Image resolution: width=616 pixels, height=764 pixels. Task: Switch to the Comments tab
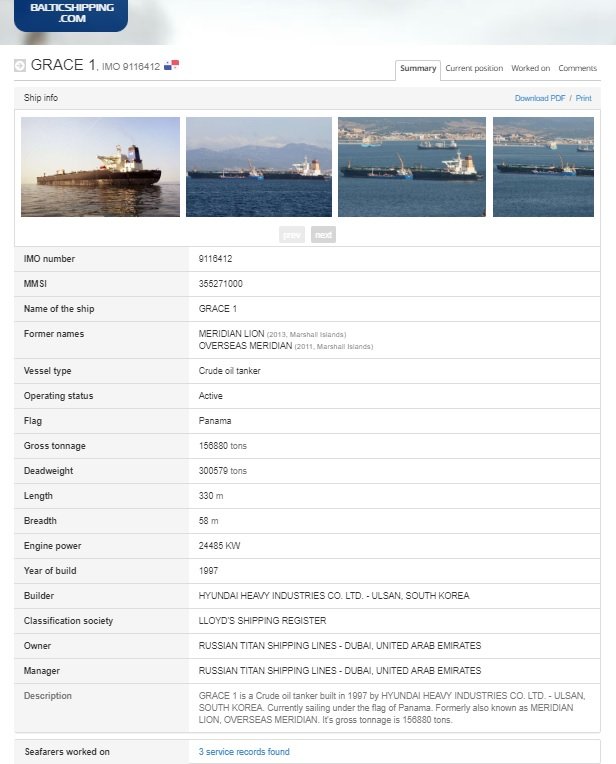pos(578,68)
